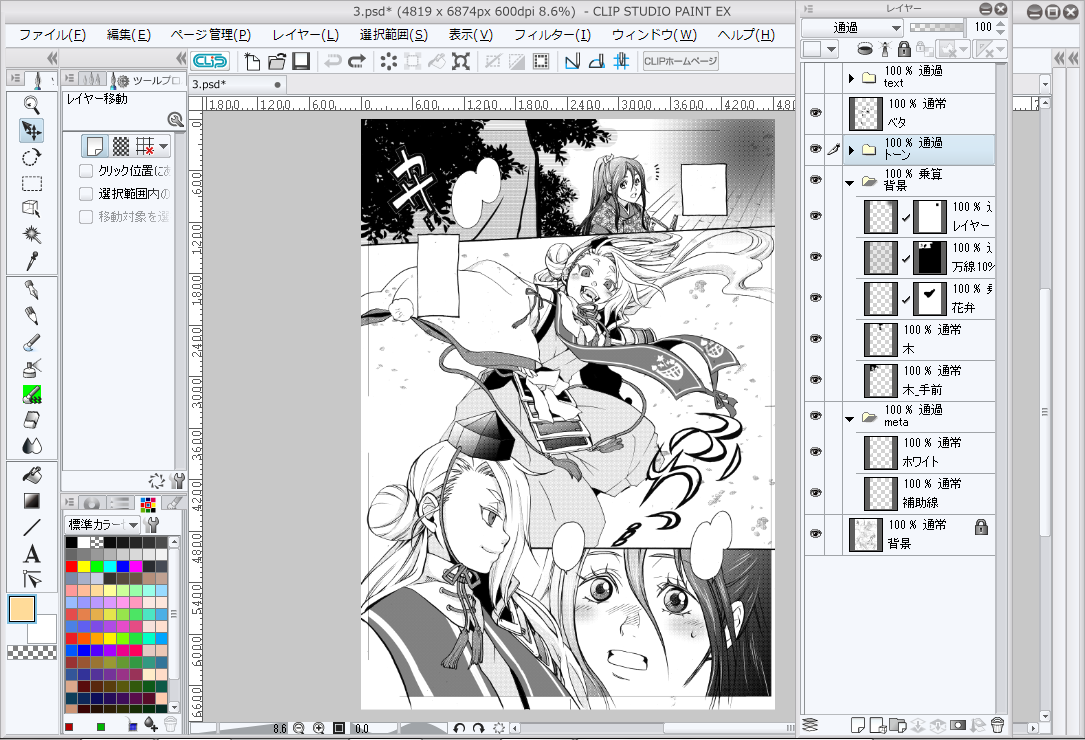Select the Eraser tool
1085x740 pixels.
(32, 420)
